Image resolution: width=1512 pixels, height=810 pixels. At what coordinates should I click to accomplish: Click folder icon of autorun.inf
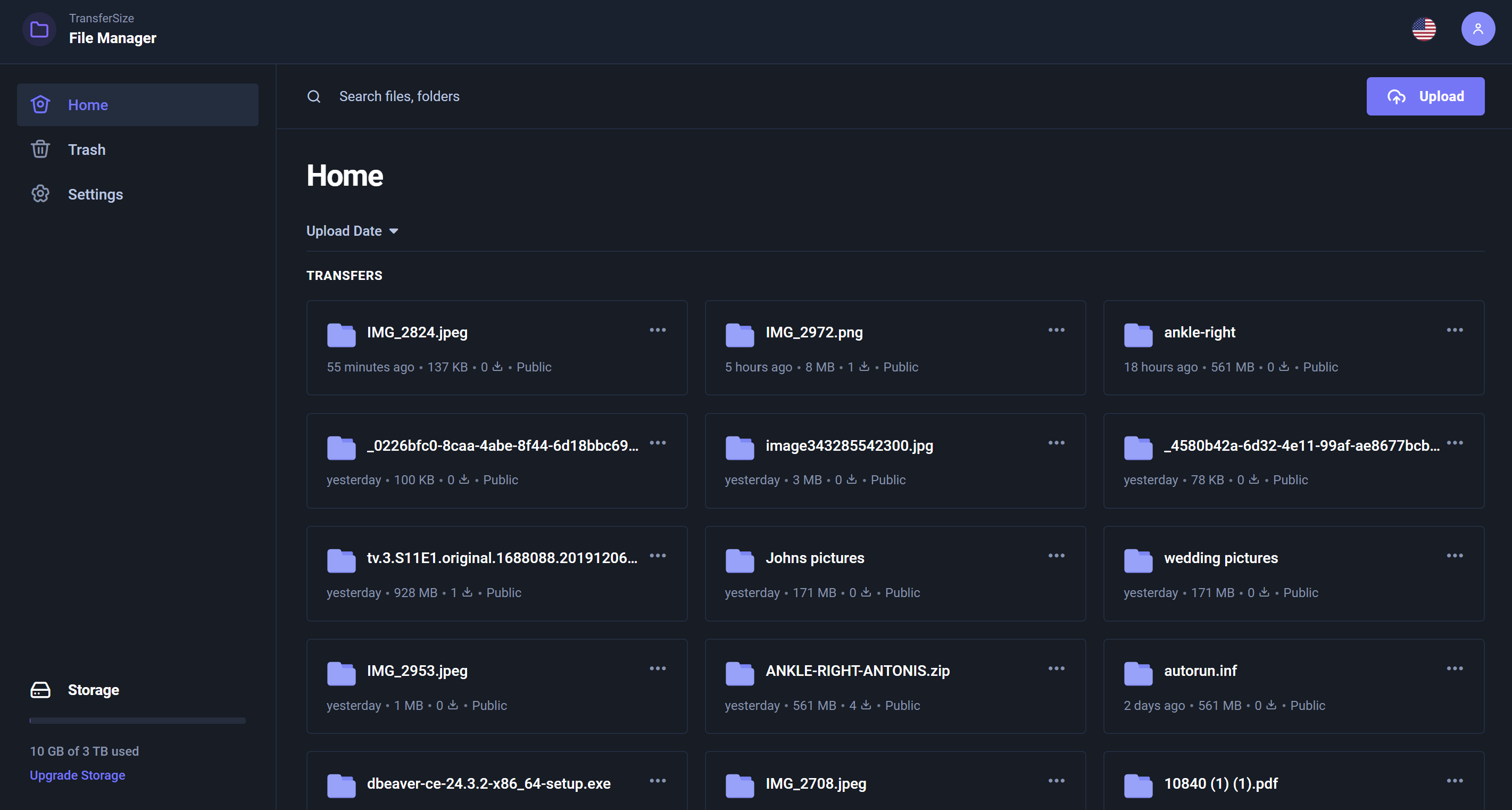tap(1138, 673)
